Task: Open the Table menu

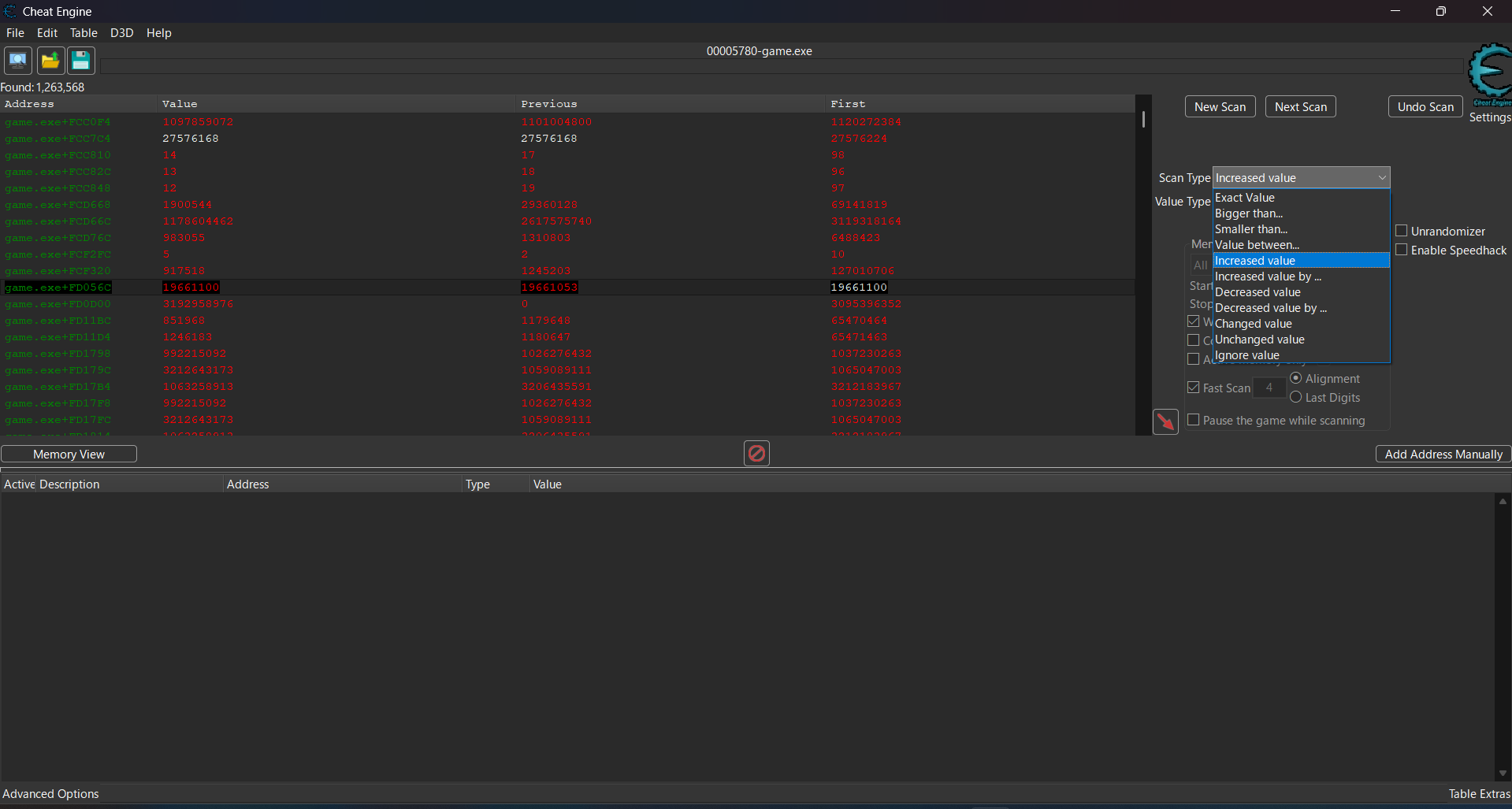Action: (x=84, y=33)
